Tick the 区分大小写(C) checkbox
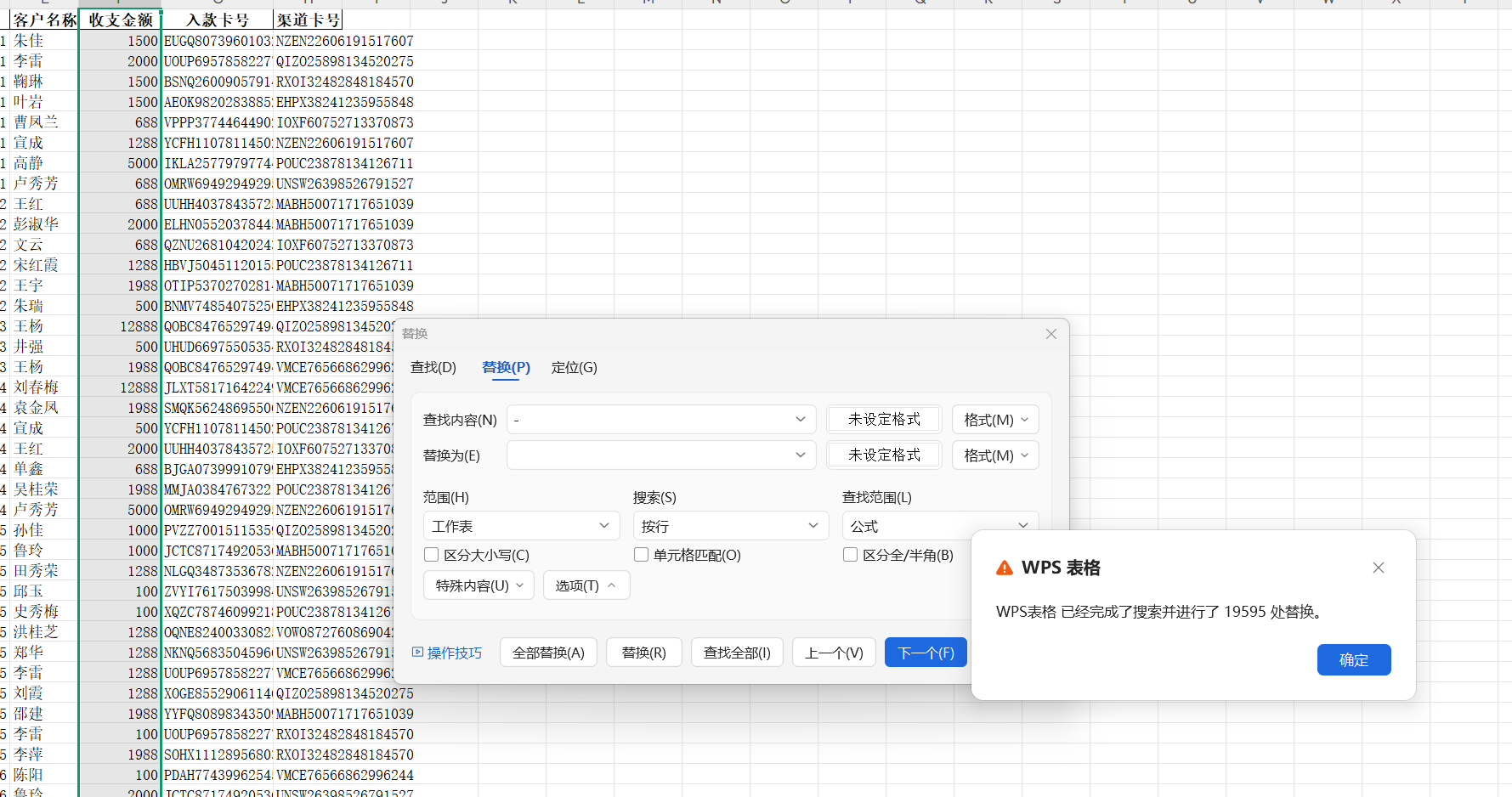The image size is (1512, 797). (431, 555)
